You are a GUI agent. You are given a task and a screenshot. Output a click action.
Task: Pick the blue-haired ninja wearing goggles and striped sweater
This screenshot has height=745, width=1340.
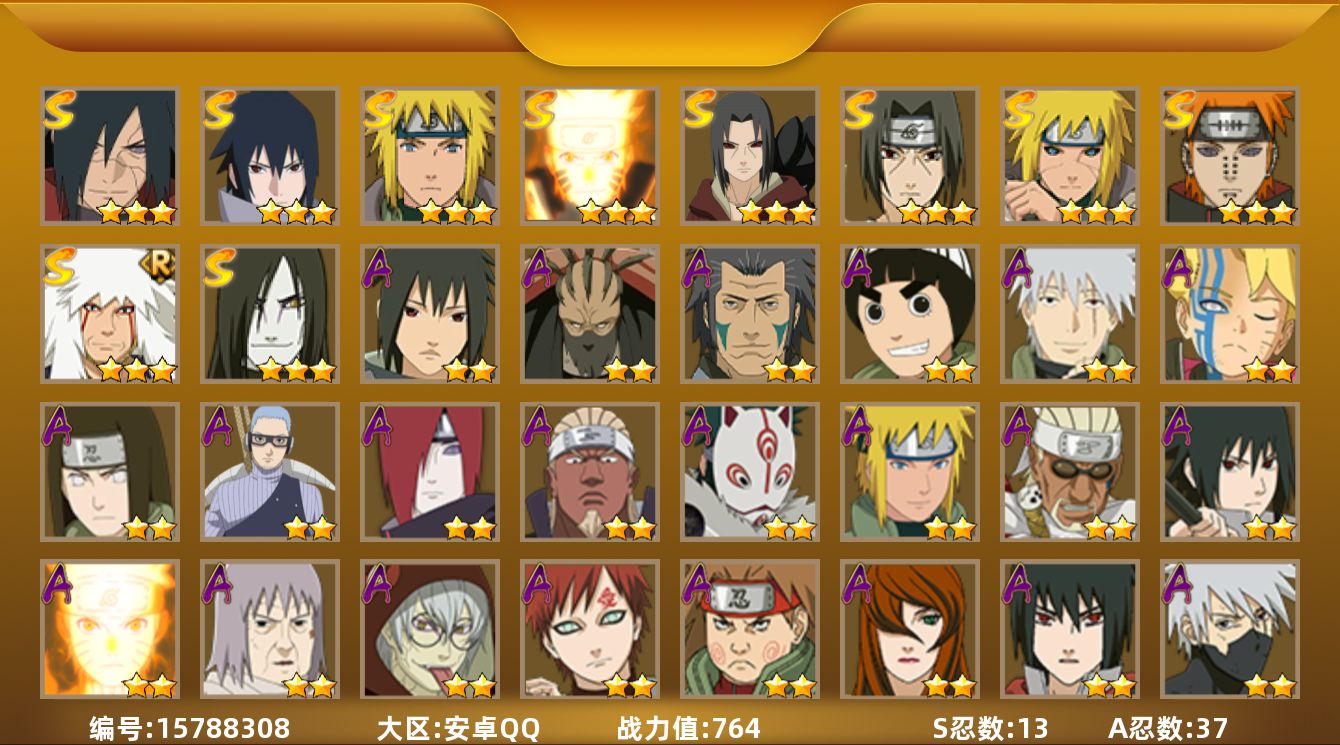[x=270, y=472]
